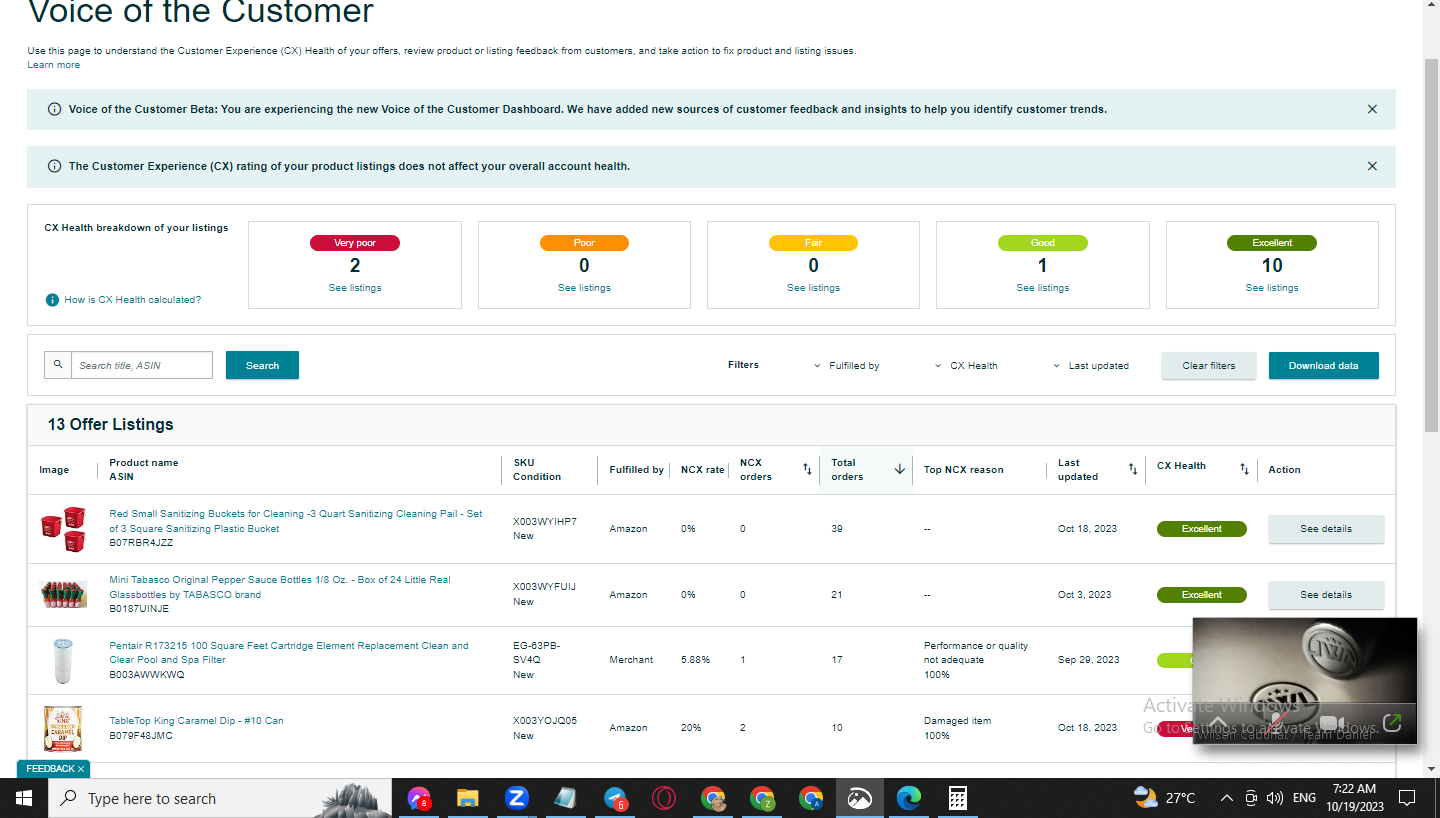Open TableTop King Caramel Dip link

pos(196,721)
